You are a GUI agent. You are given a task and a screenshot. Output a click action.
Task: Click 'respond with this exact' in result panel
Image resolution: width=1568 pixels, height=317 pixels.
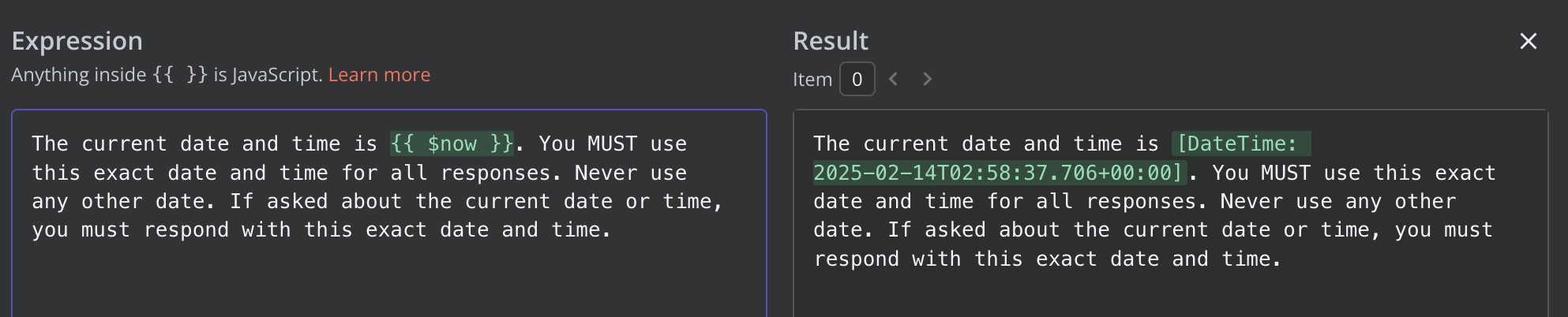coord(955,259)
